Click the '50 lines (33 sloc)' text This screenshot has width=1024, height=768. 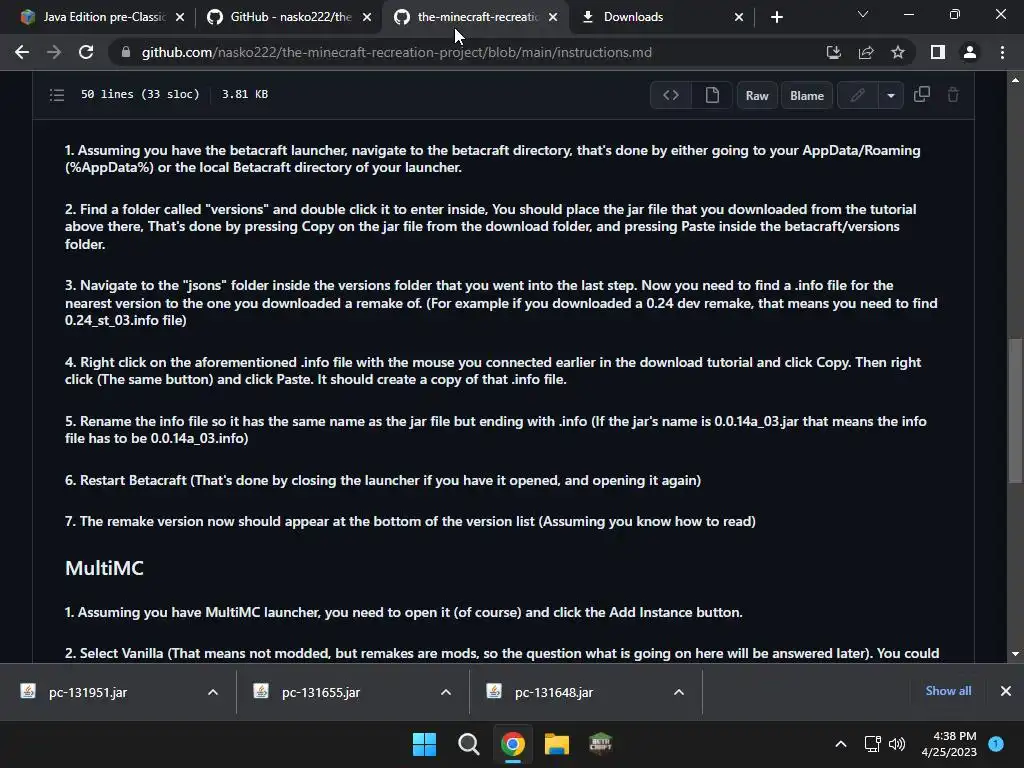[140, 94]
